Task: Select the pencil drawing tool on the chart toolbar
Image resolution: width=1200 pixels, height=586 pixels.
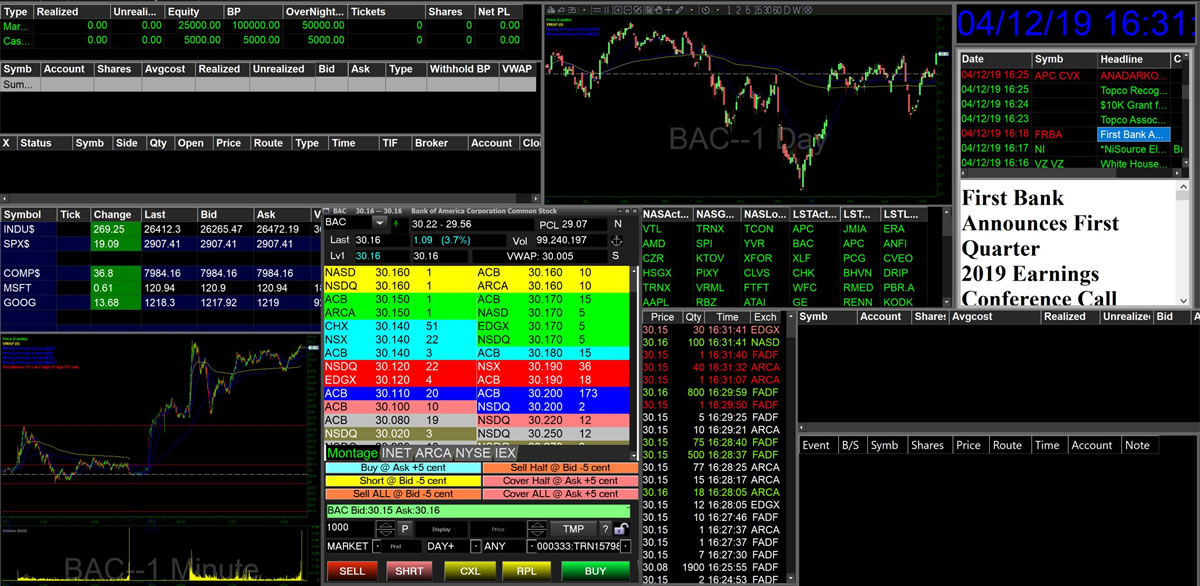Action: [x=679, y=9]
